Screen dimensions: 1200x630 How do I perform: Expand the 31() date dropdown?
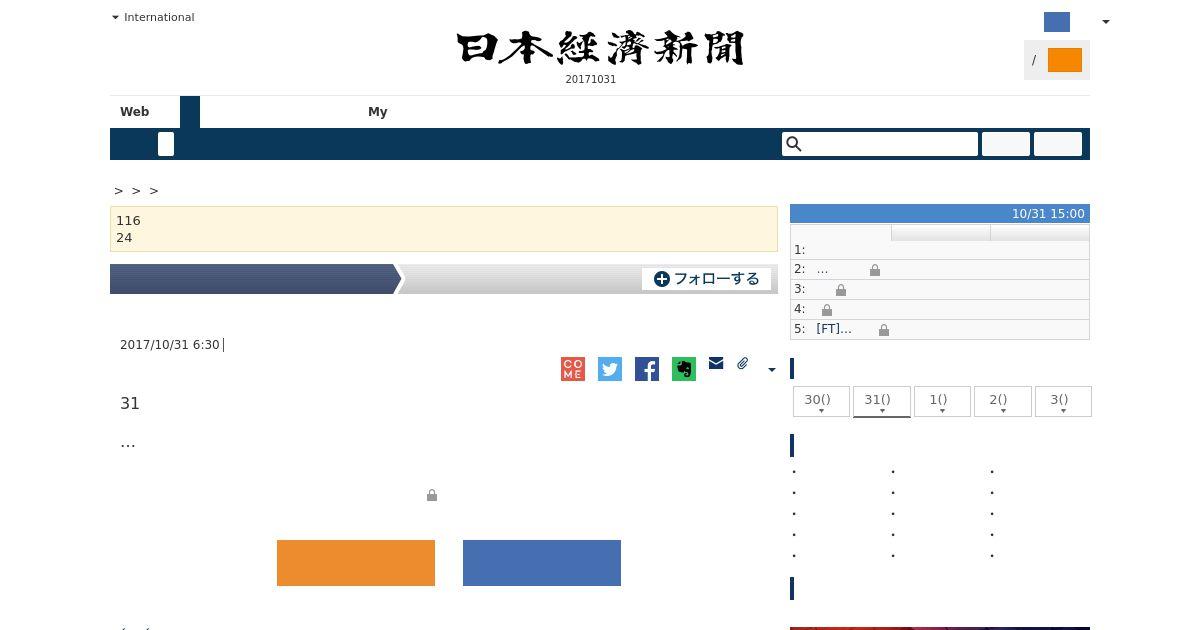(881, 401)
